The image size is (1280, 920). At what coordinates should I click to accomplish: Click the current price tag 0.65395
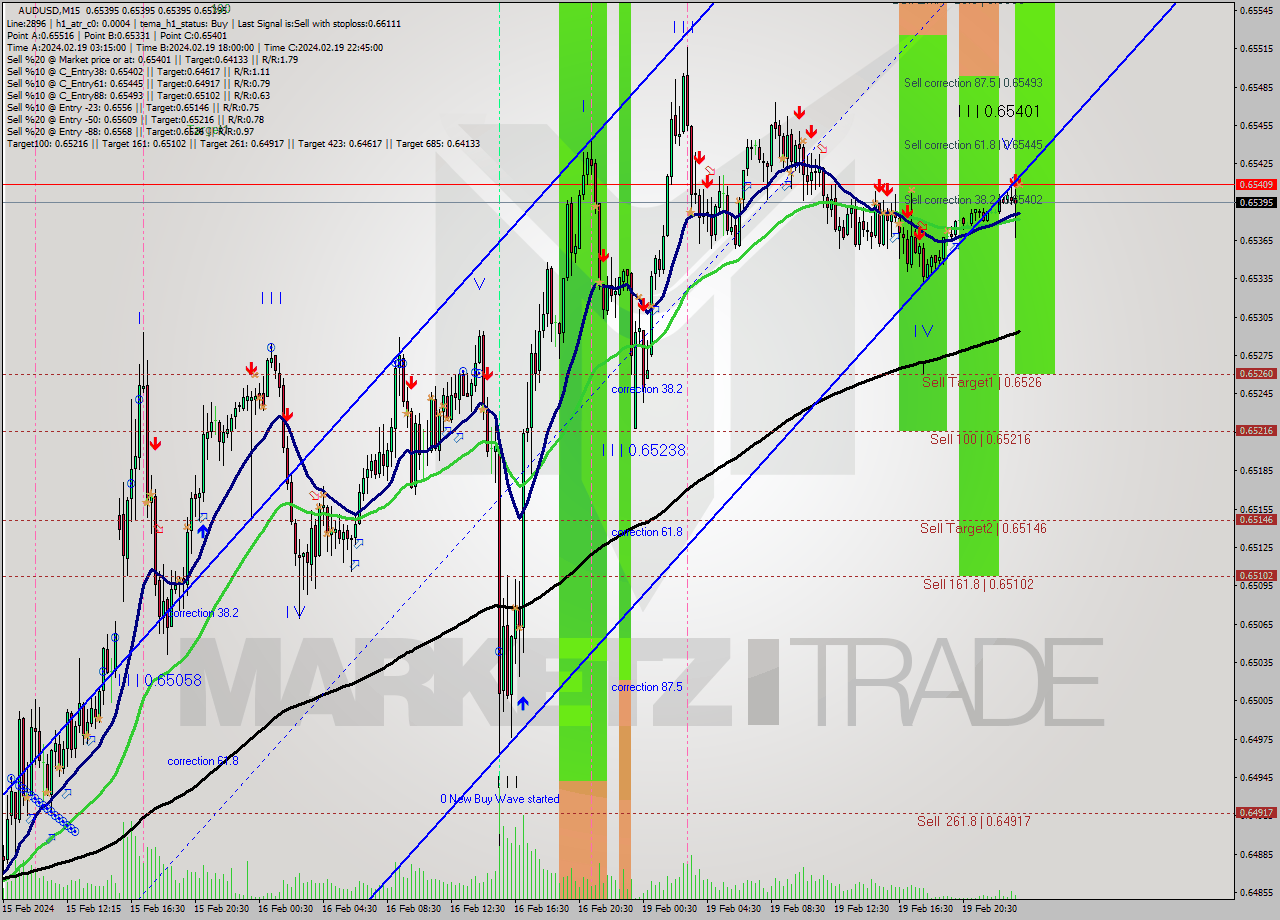(x=1256, y=202)
